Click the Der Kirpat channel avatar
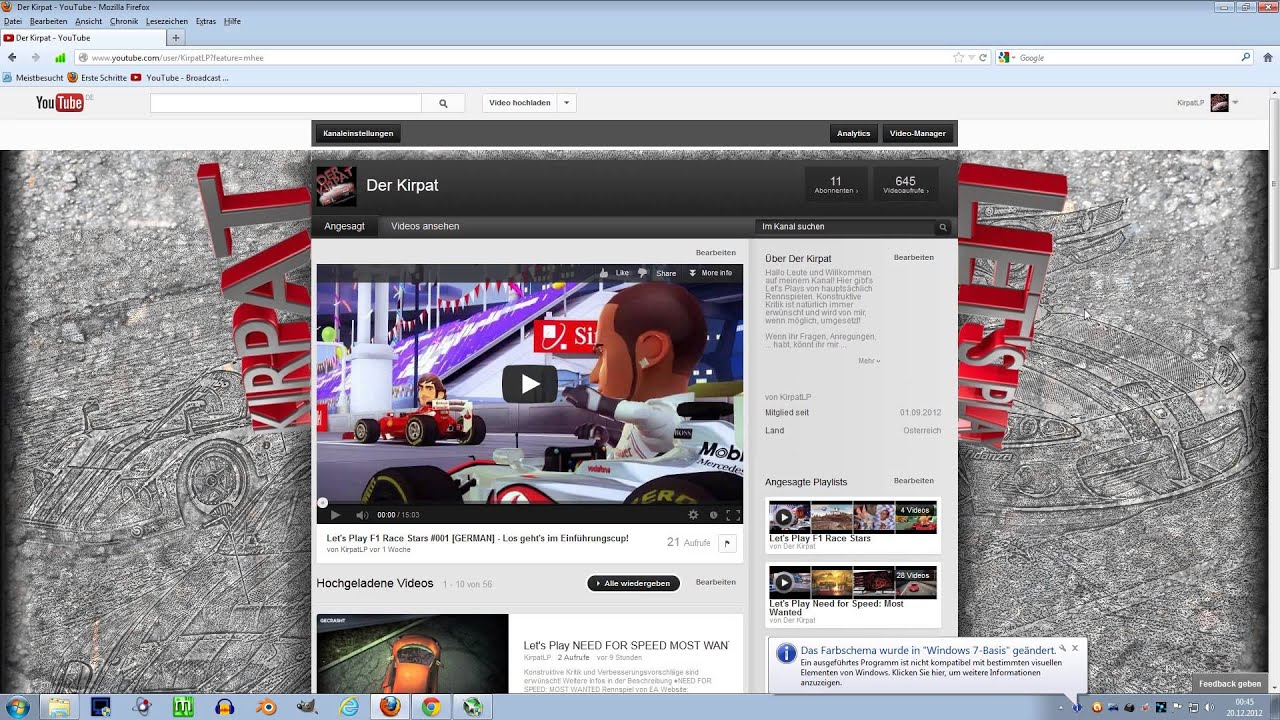 [x=336, y=187]
